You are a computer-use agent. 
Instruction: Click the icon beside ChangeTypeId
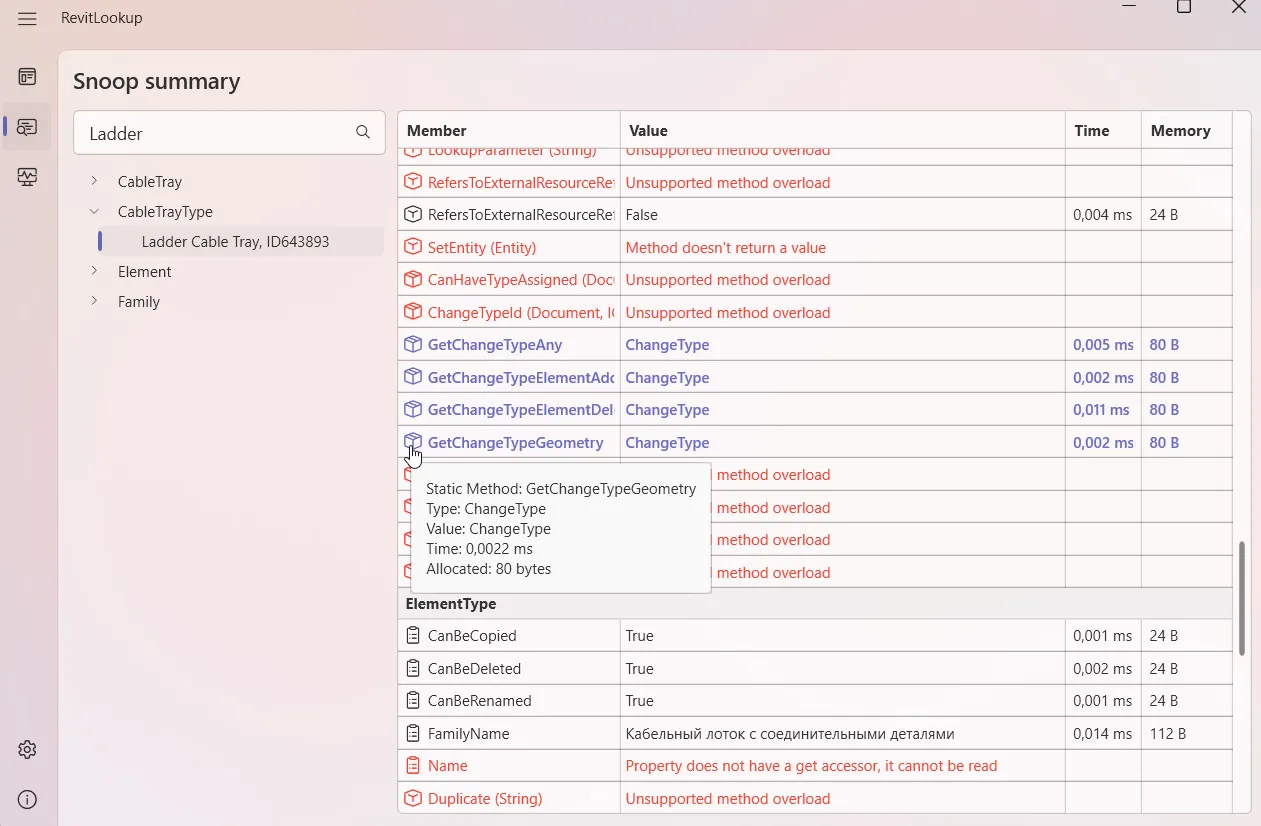[412, 312]
